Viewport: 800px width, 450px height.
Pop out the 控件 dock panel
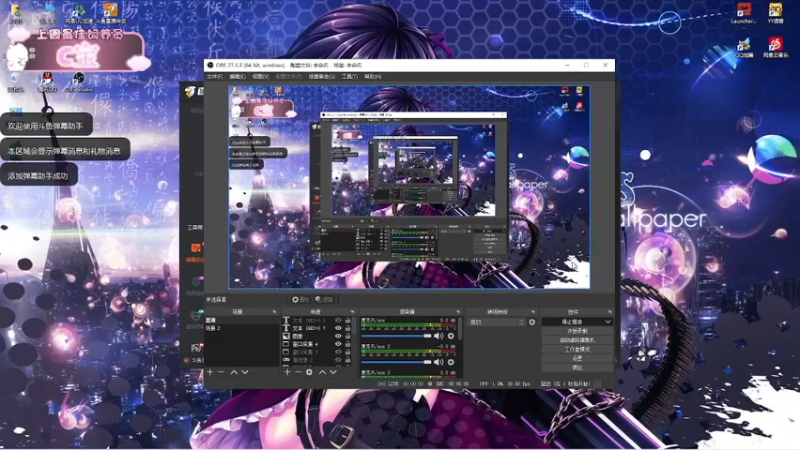coord(610,312)
